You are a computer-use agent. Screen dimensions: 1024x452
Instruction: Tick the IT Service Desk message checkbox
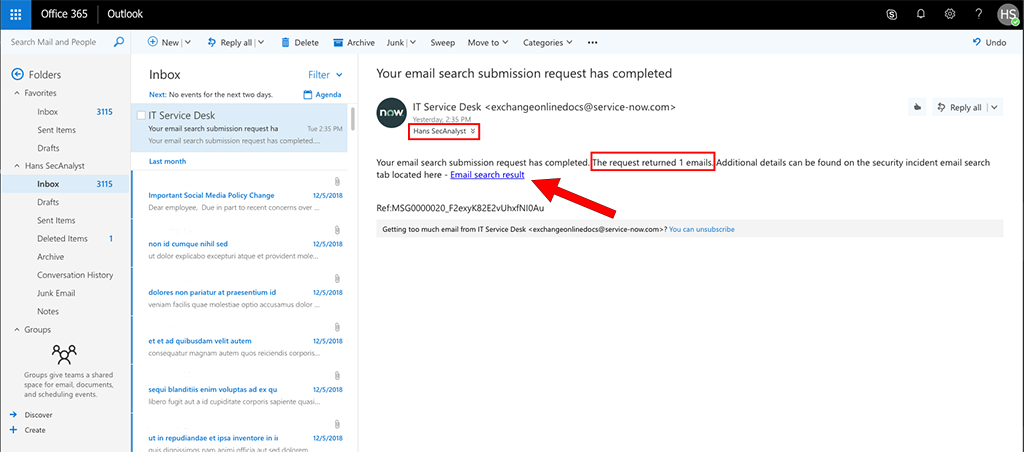(x=142, y=115)
